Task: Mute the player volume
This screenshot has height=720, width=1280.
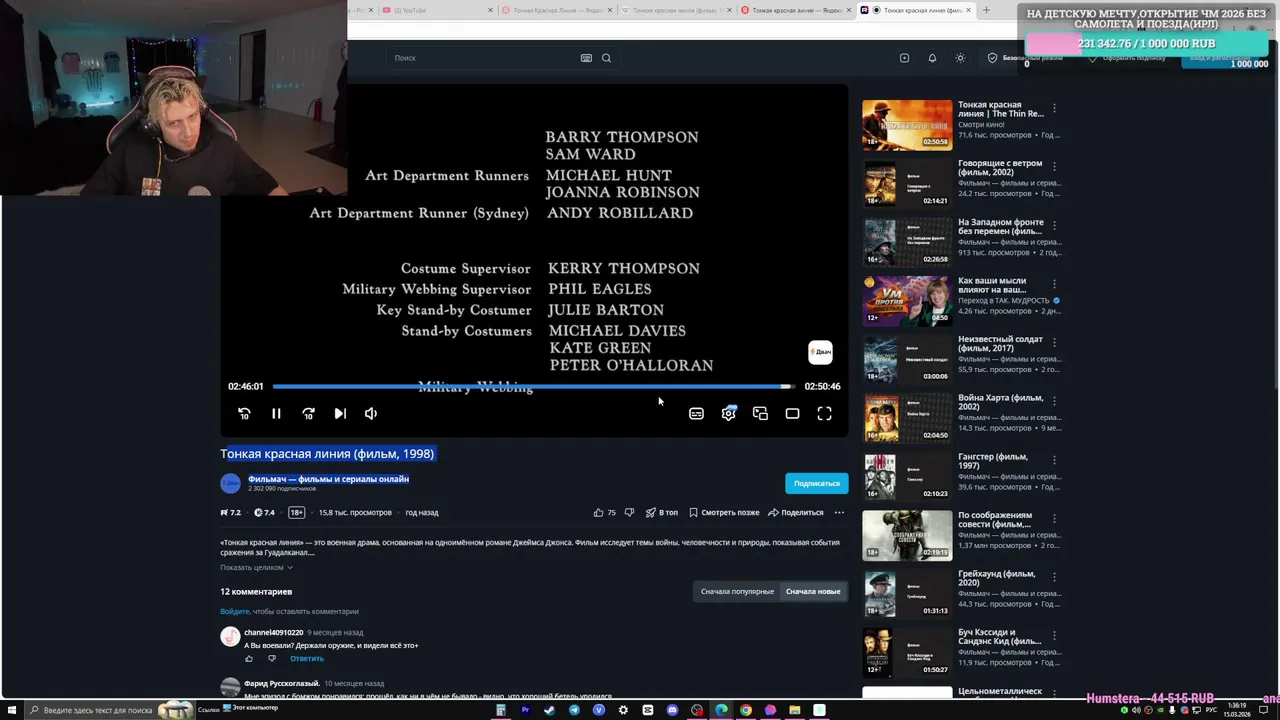Action: pyautogui.click(x=371, y=413)
